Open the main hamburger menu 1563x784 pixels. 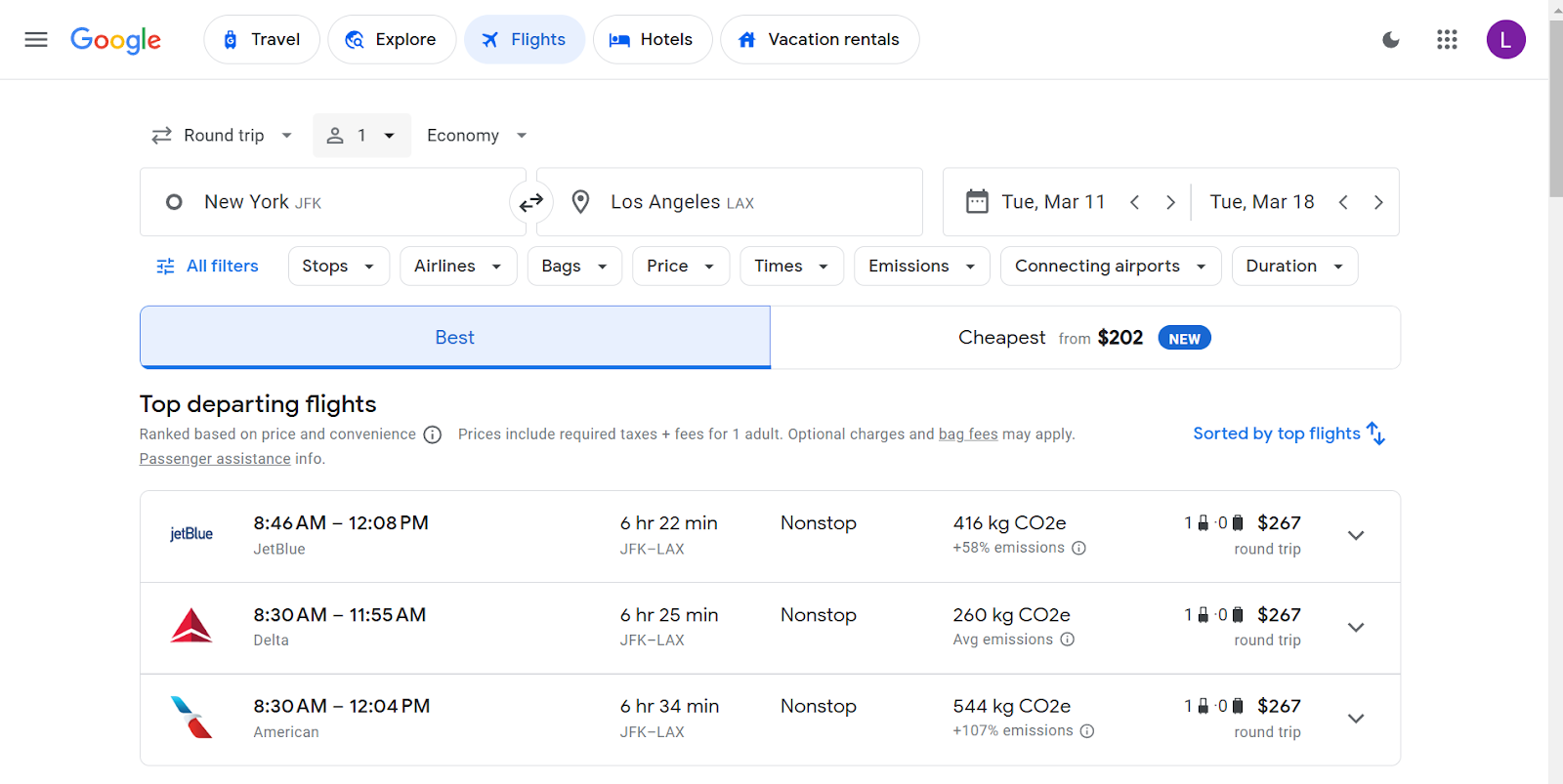click(36, 39)
